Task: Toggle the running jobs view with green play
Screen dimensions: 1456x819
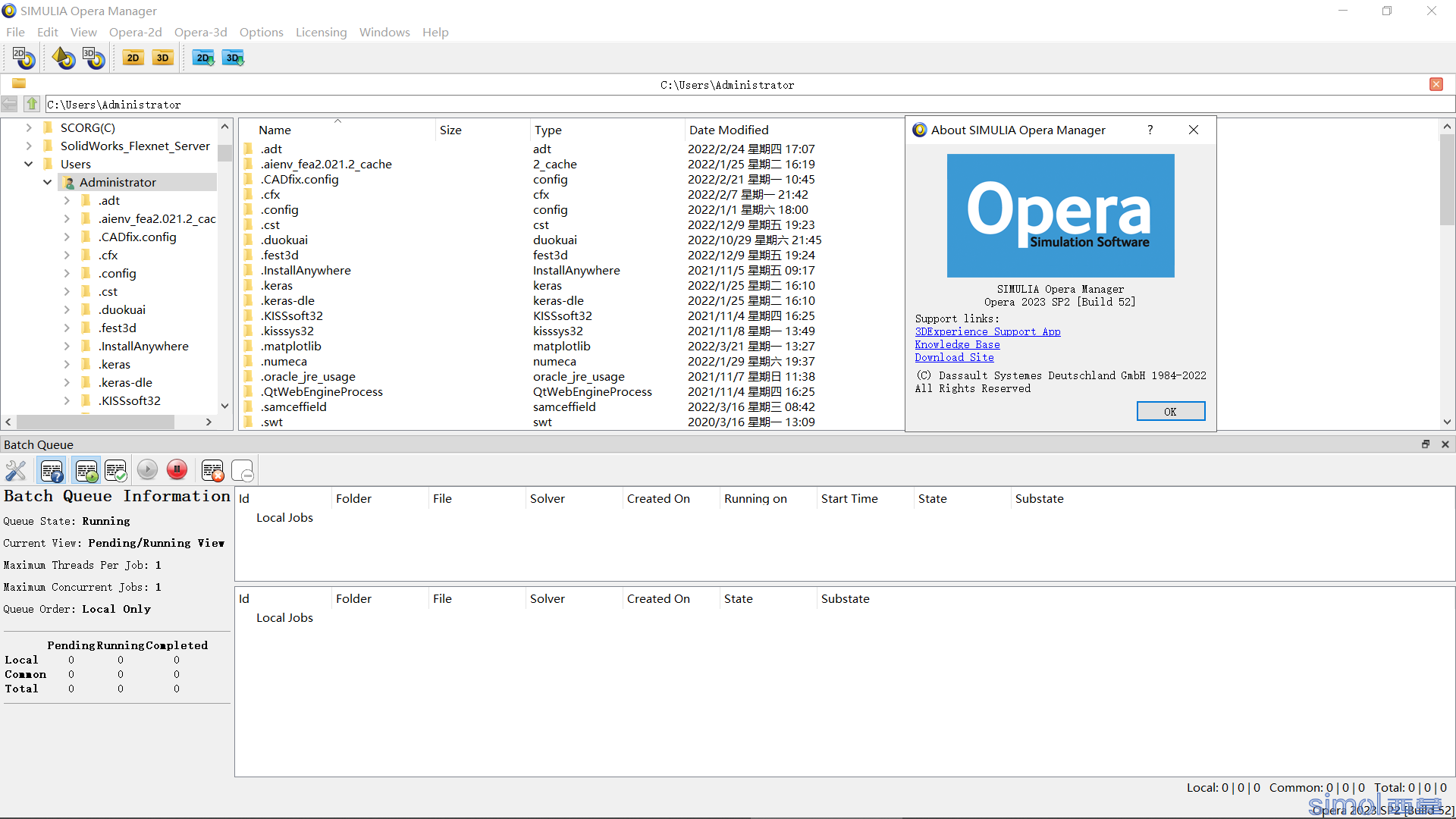Action: pyautogui.click(x=86, y=471)
